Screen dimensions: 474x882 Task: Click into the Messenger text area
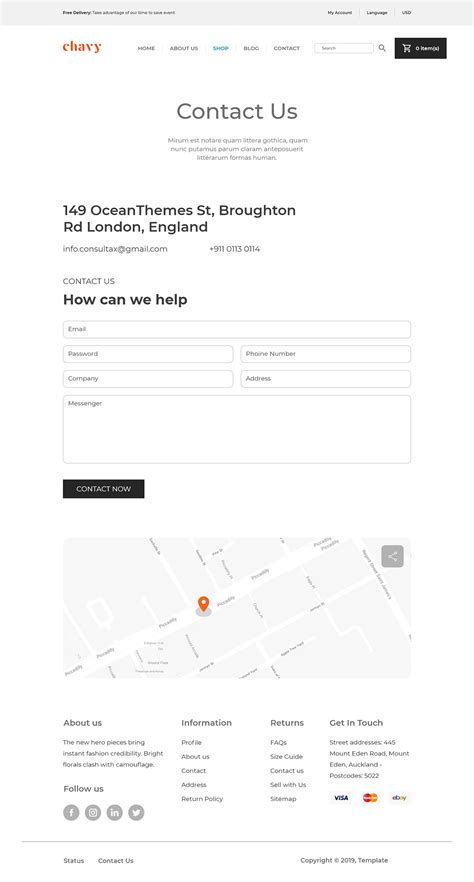click(237, 429)
